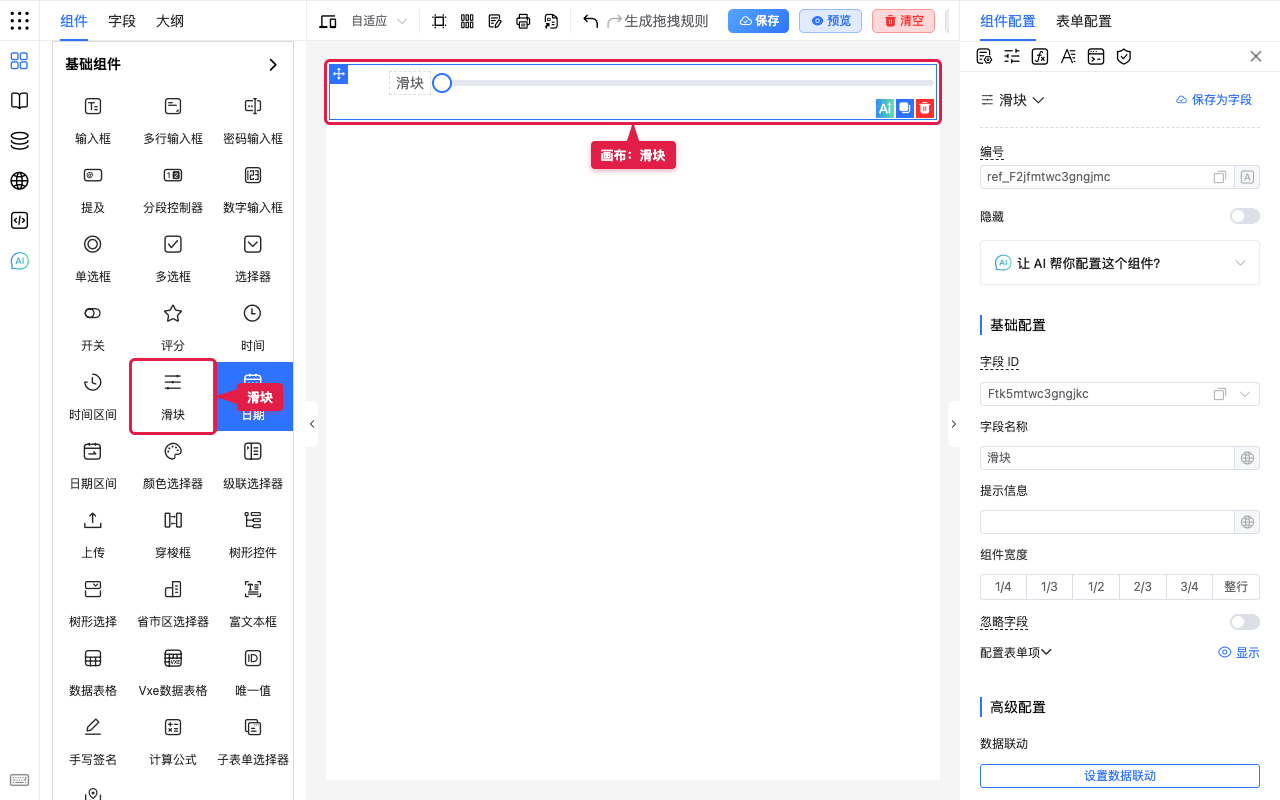Click the 清空 button
This screenshot has width=1280, height=800.
point(903,21)
